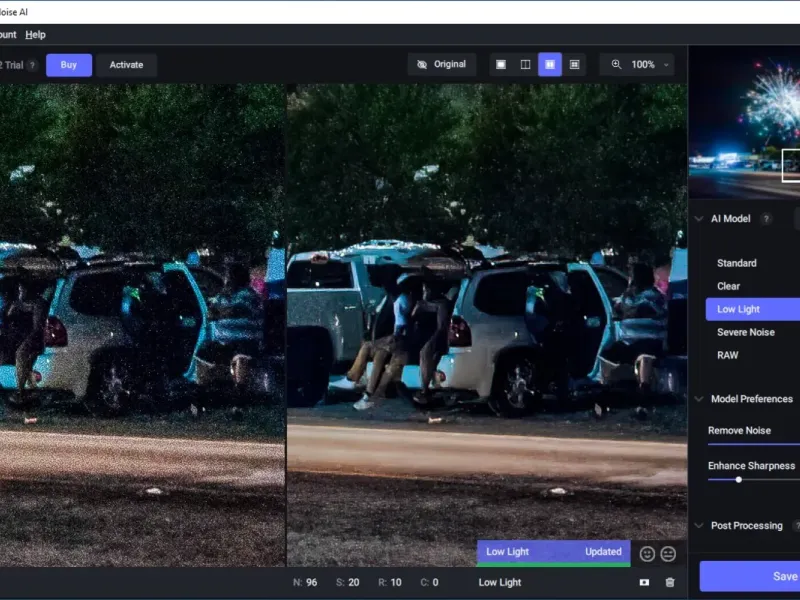The image size is (800, 600).
Task: Click the Save button
Action: [x=749, y=576]
